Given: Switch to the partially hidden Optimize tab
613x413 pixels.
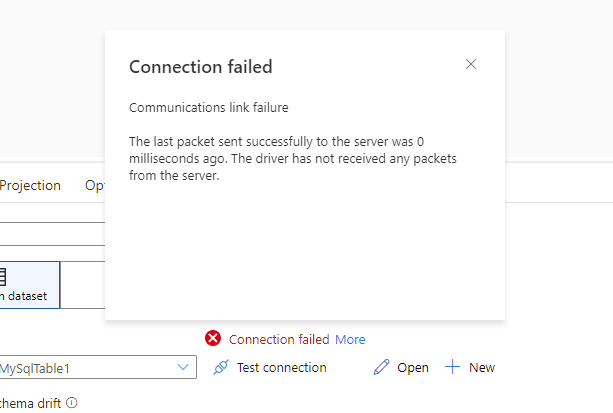Looking at the screenshot, I should click(95, 185).
